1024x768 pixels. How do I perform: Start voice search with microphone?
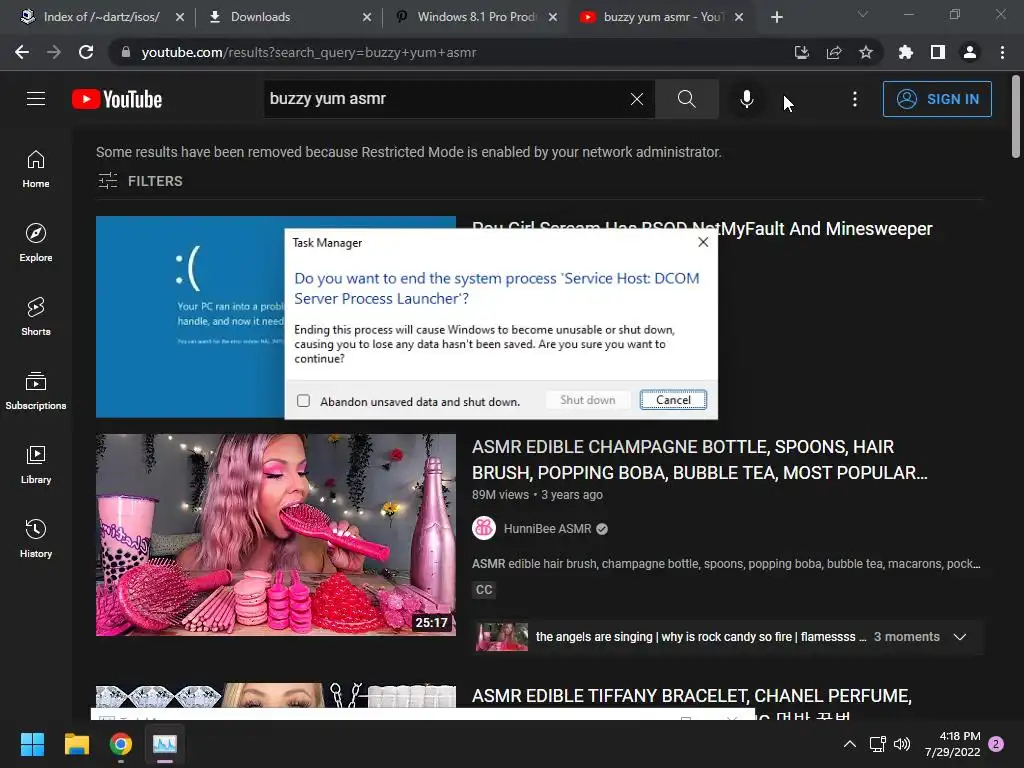point(746,99)
